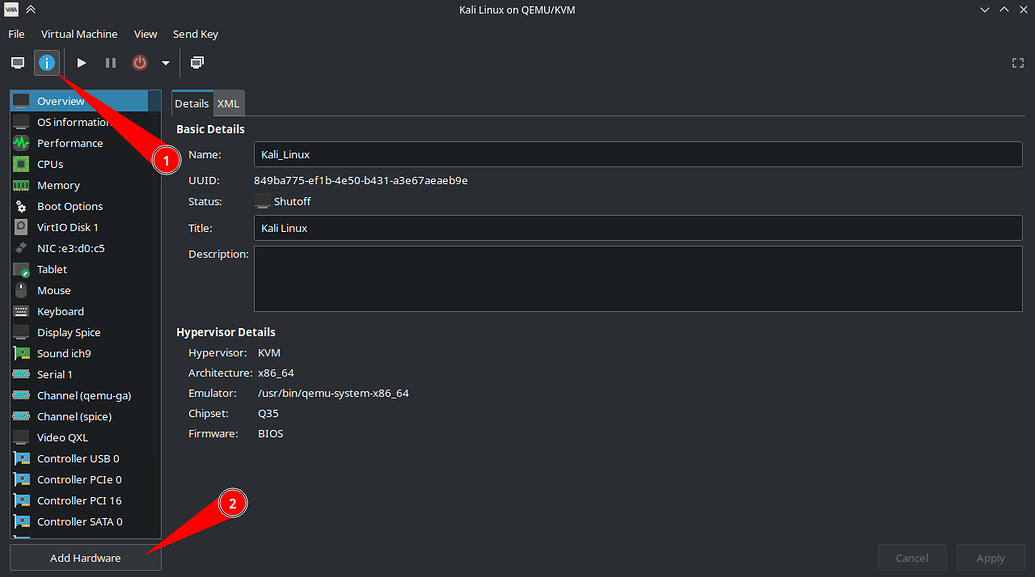Shut down the VM via power icon

pyautogui.click(x=139, y=62)
